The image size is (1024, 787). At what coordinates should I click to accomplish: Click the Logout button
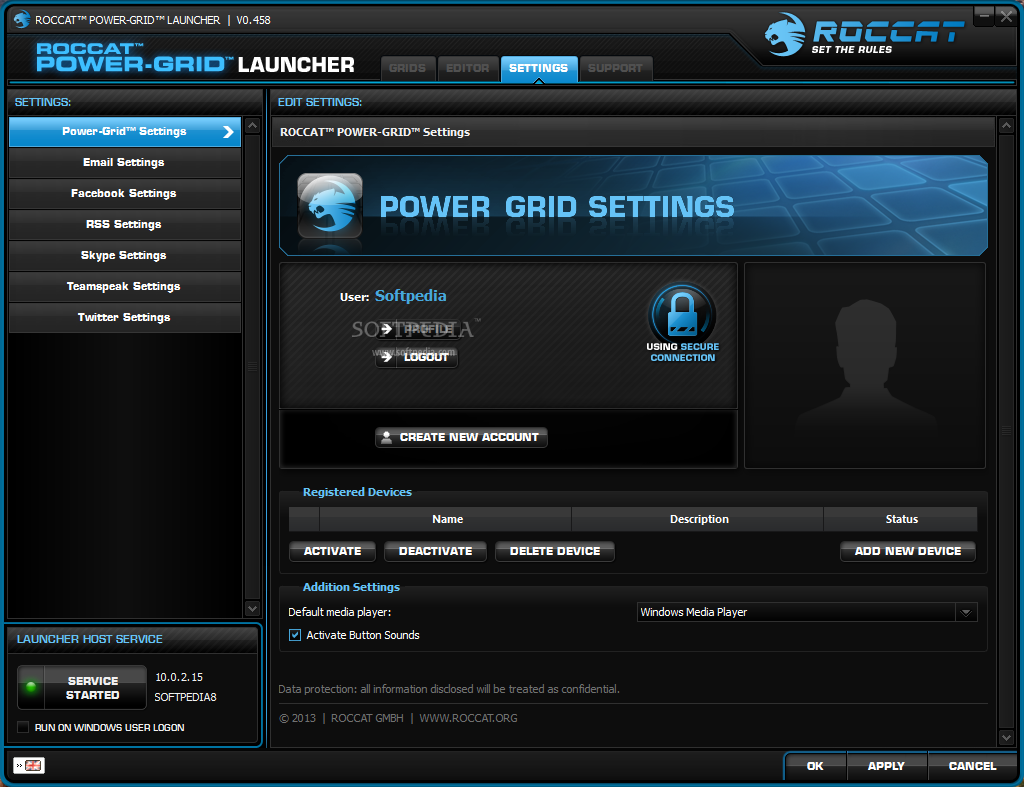point(417,357)
